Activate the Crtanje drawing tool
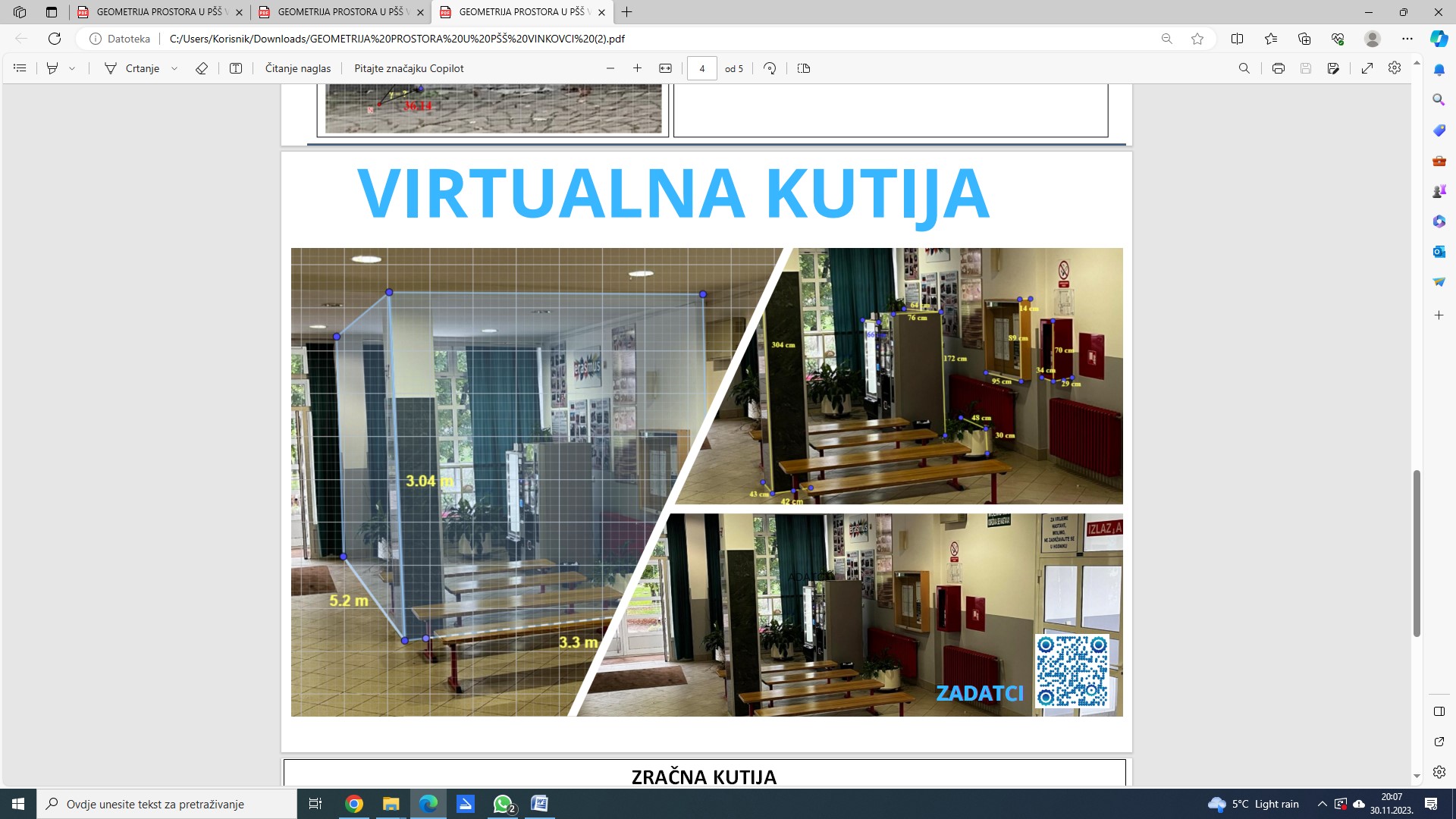Screen dimensions: 1456x819 click(132, 68)
